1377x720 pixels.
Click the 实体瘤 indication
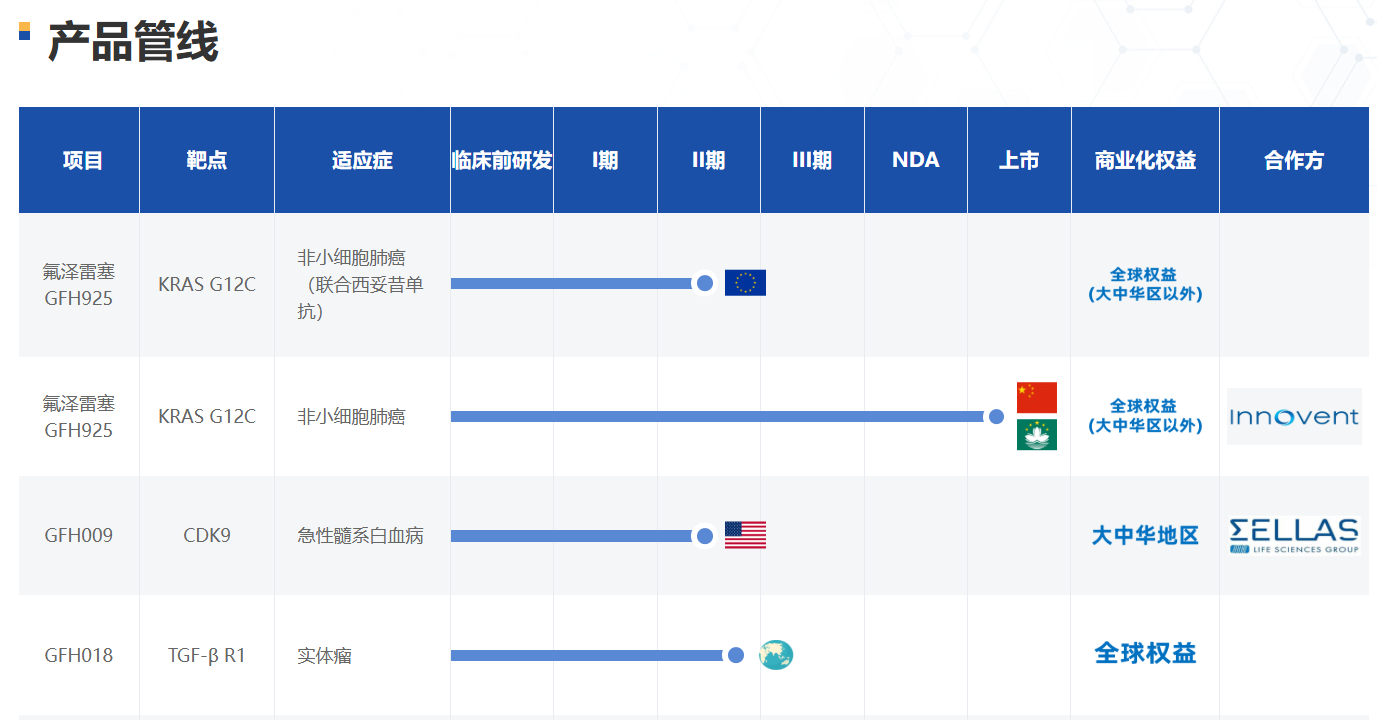tap(324, 656)
